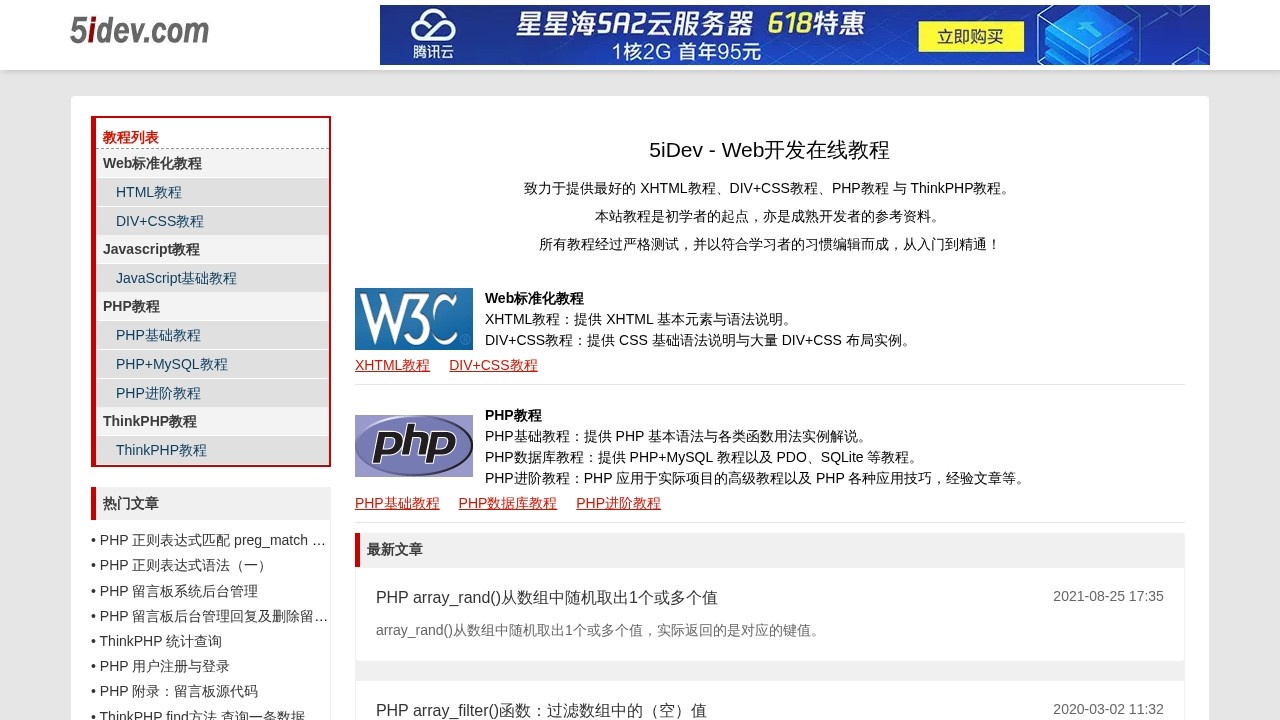
Task: Expand the Web标准化教程 category header
Action: tap(152, 163)
